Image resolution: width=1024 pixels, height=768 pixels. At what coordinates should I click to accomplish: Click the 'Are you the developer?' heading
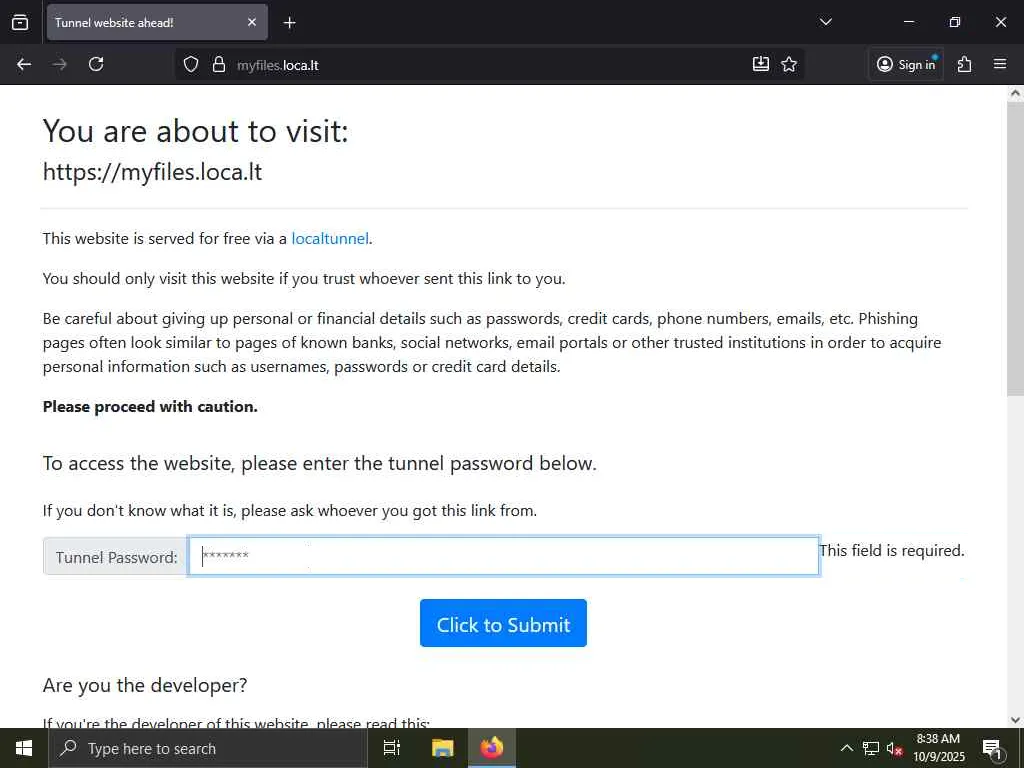coord(145,685)
